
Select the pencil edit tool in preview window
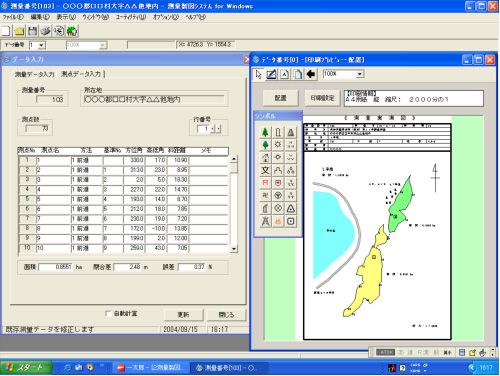pos(271,74)
